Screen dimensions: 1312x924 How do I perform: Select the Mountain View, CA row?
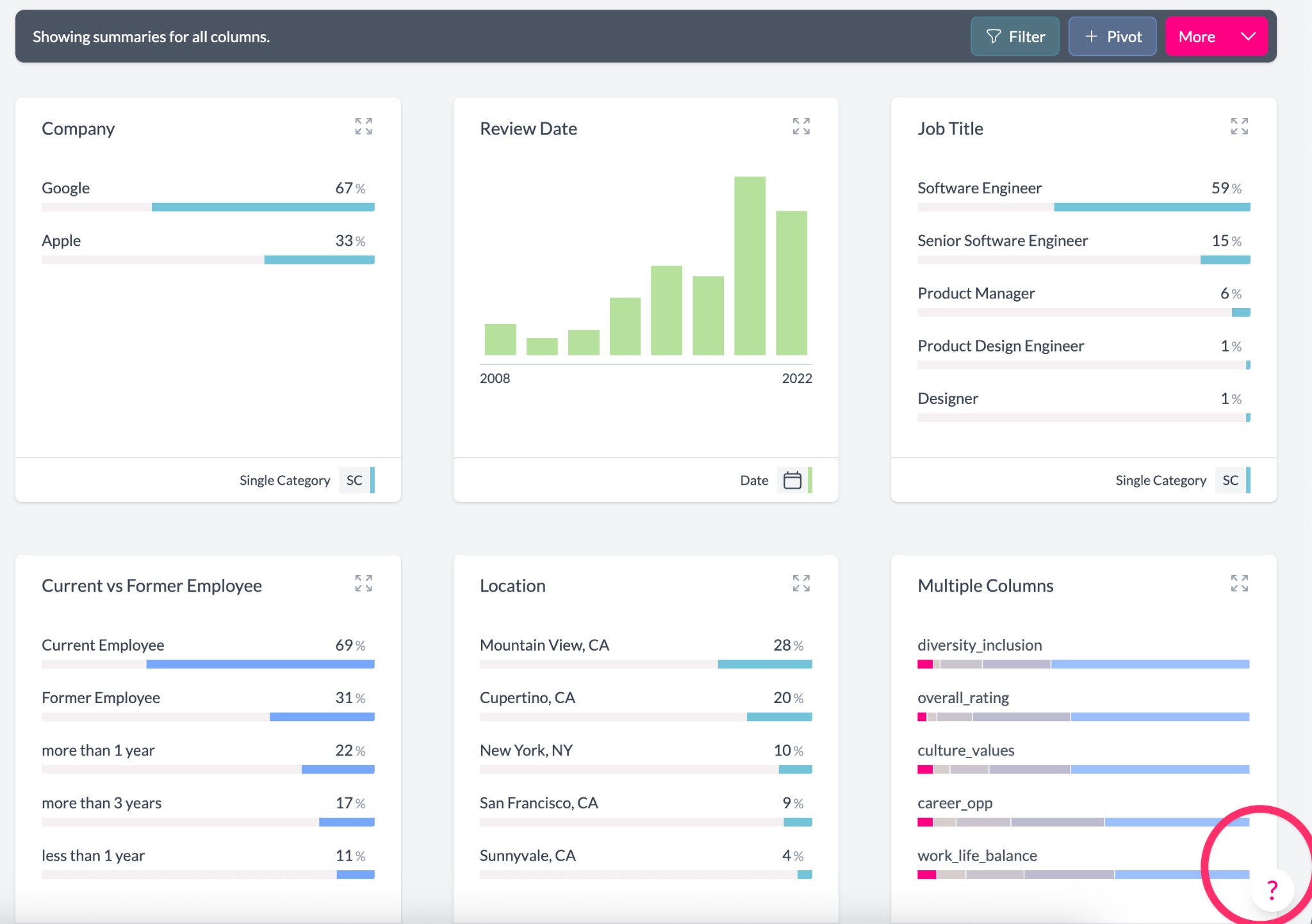545,645
